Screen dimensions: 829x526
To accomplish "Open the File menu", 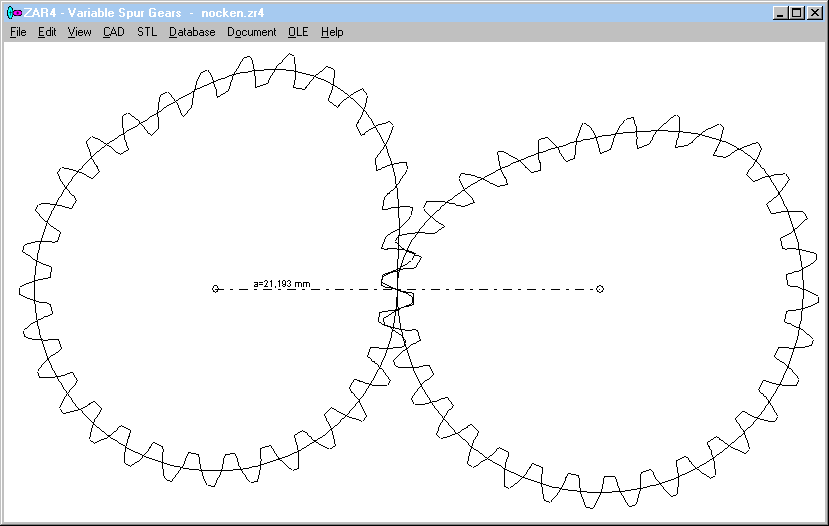I will tap(18, 32).
